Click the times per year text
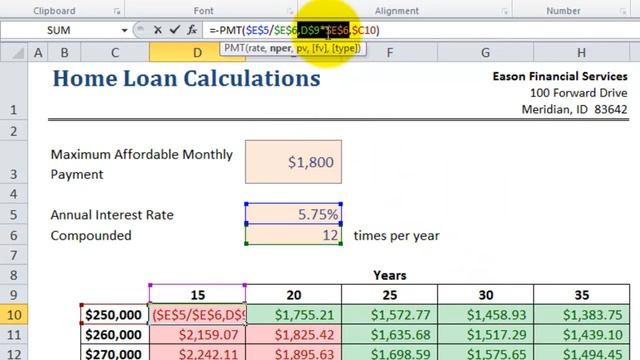Screen dimensions: 640x360 click(396, 236)
